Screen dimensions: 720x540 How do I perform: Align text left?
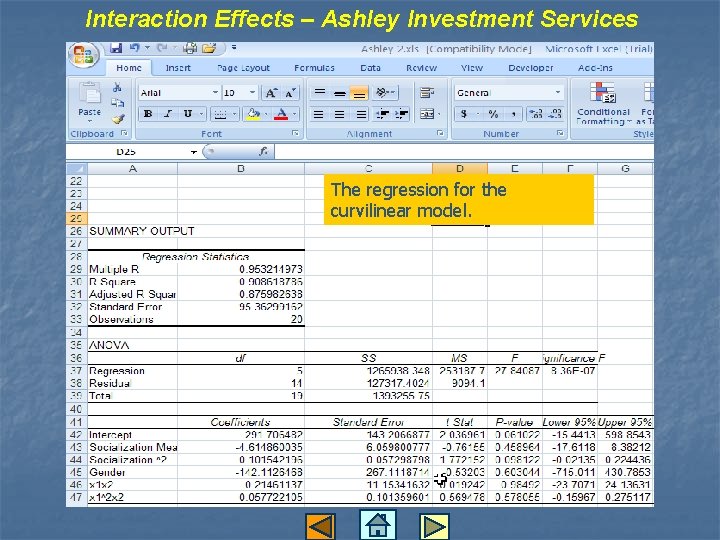click(x=318, y=114)
